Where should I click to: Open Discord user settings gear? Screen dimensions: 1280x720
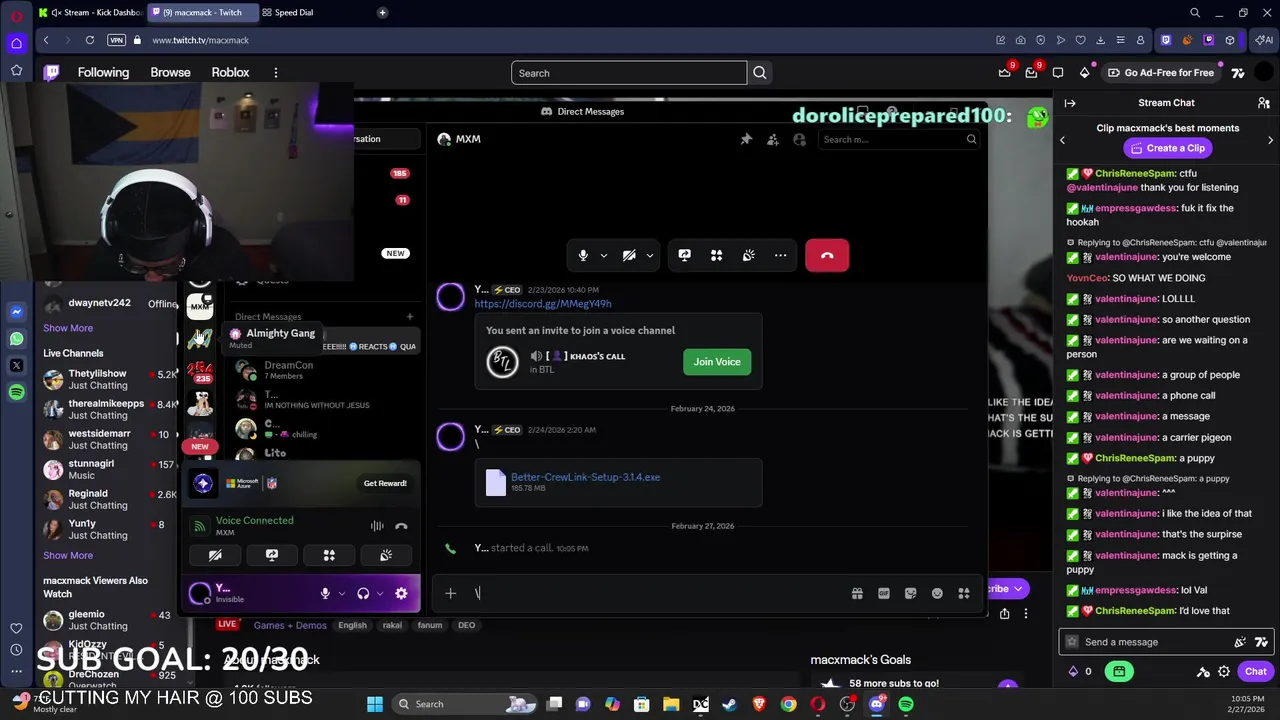tap(401, 593)
